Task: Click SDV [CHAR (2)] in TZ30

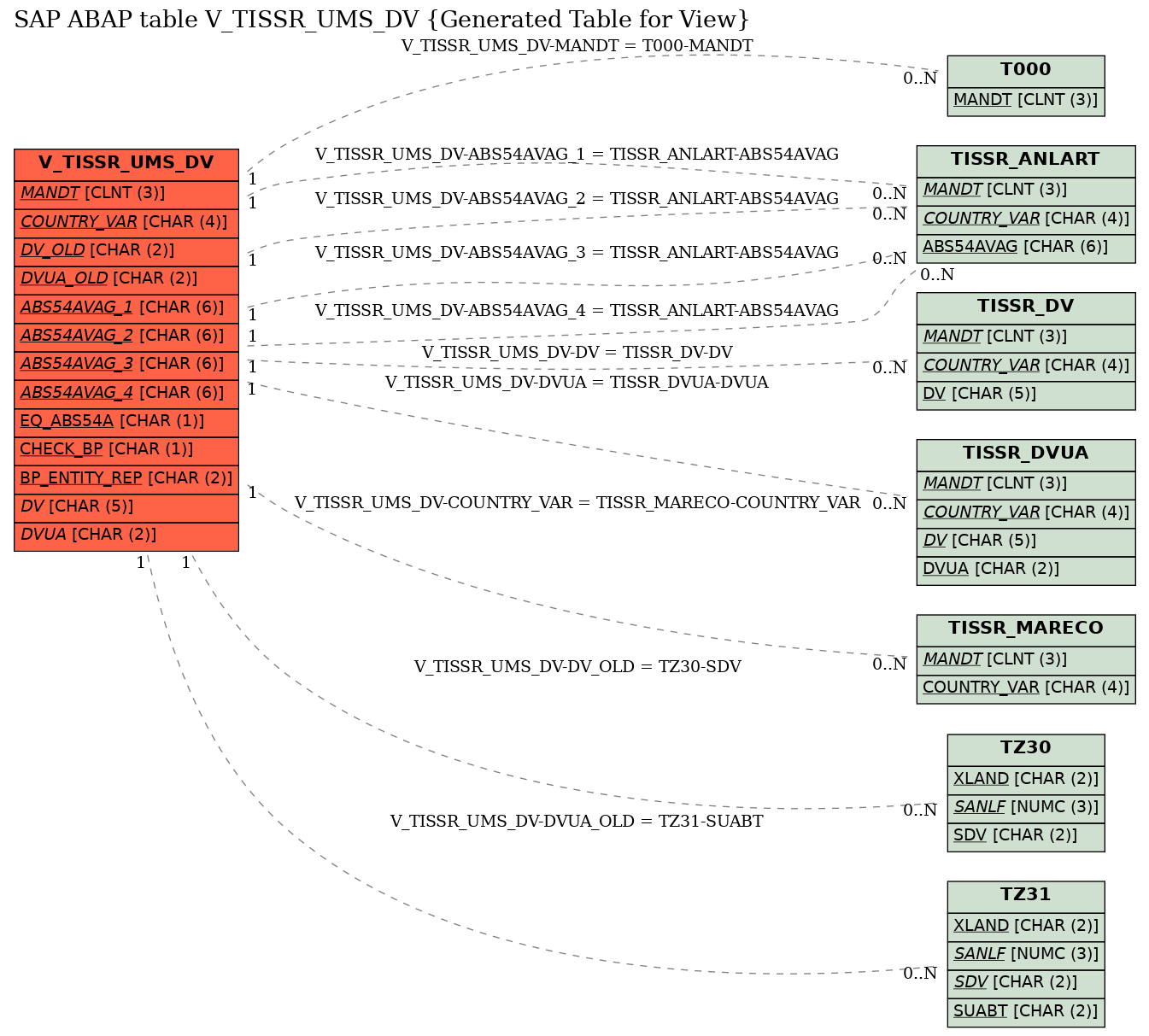Action: (1026, 836)
